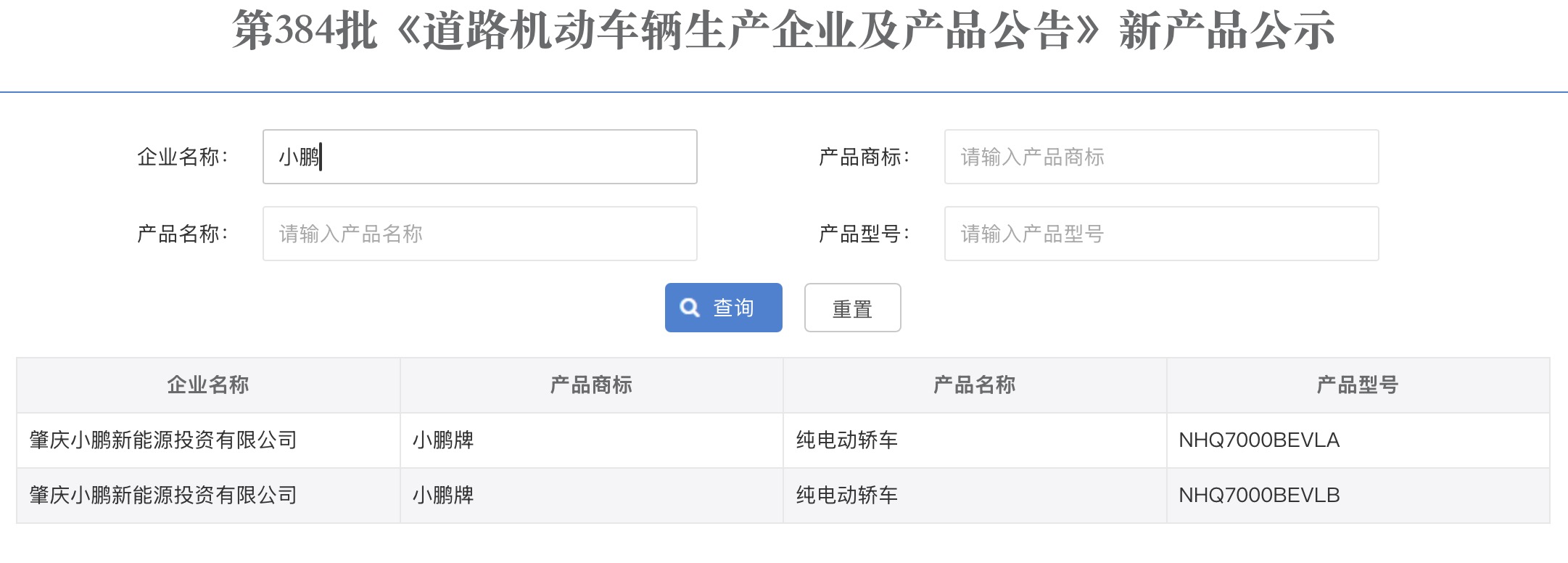The image size is (1568, 563).
Task: Click the 产品名称 table column header
Action: click(x=974, y=385)
